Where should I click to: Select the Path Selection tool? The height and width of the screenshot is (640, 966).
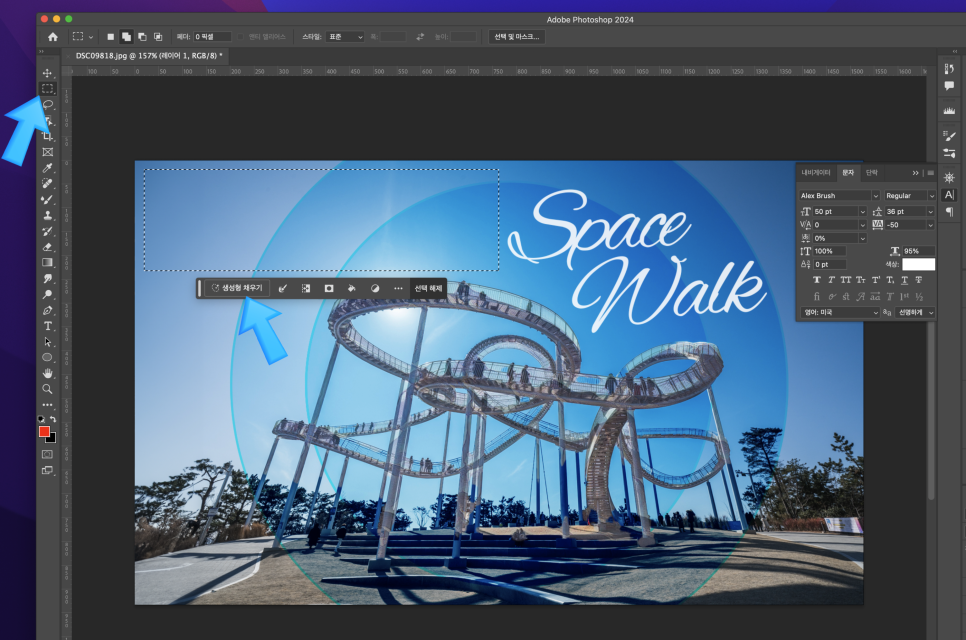[47, 342]
